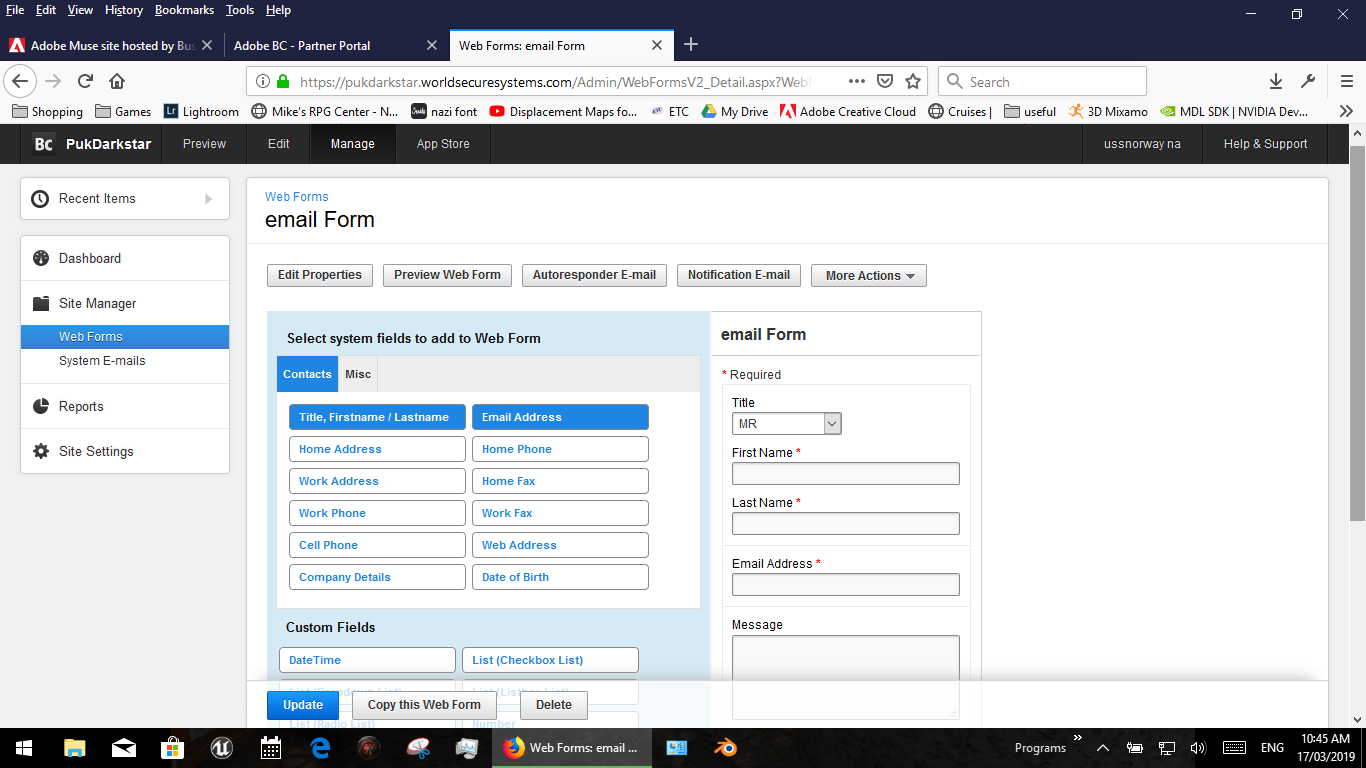Click the volume speaker tray icon

1199,747
